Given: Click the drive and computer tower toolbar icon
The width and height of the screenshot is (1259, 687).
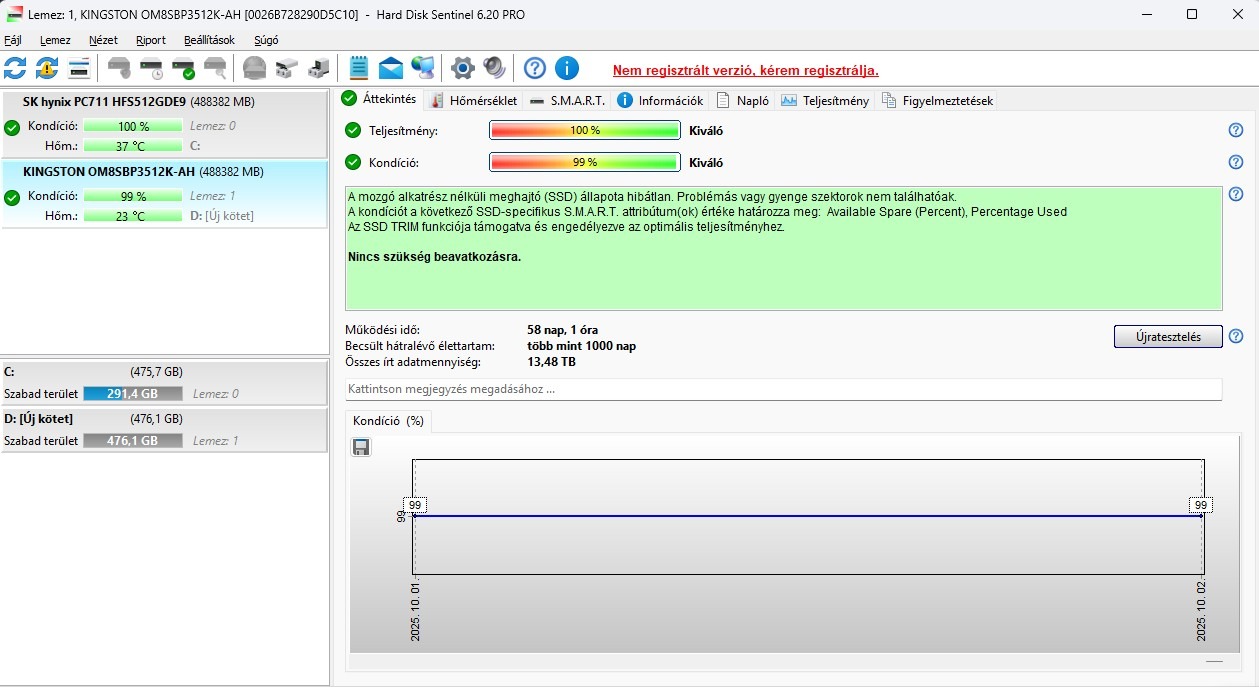Looking at the screenshot, I should pos(318,68).
